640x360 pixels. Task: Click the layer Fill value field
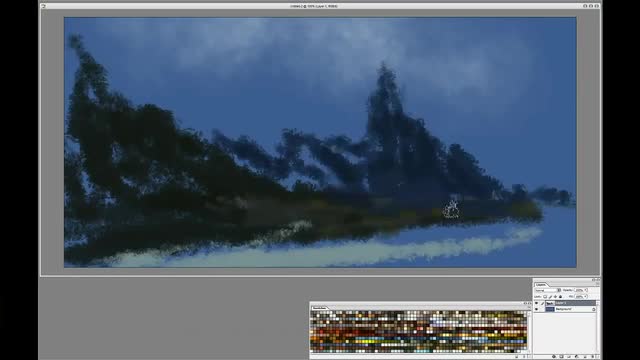coord(579,296)
